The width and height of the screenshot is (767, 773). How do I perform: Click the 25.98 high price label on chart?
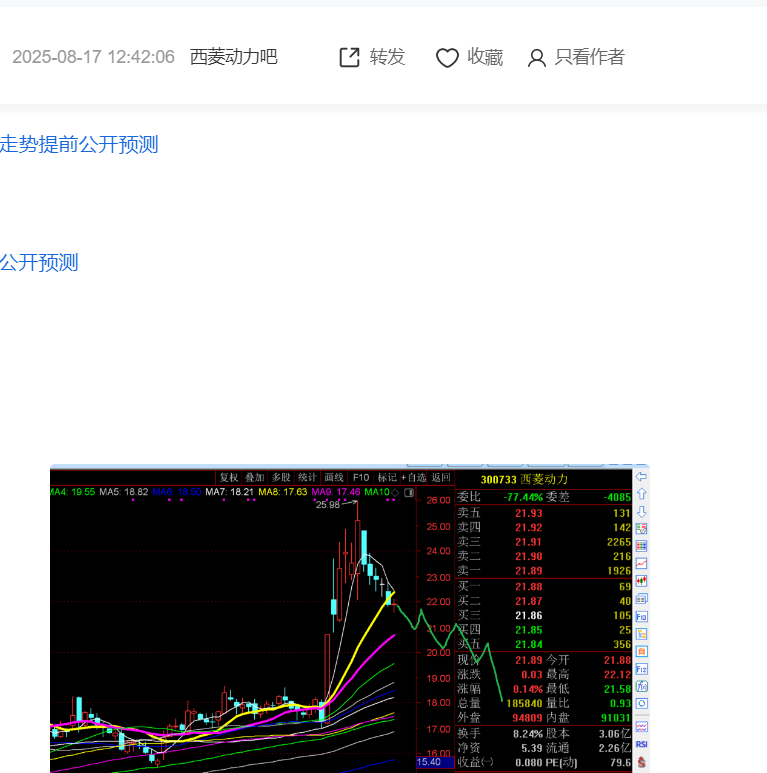(328, 504)
